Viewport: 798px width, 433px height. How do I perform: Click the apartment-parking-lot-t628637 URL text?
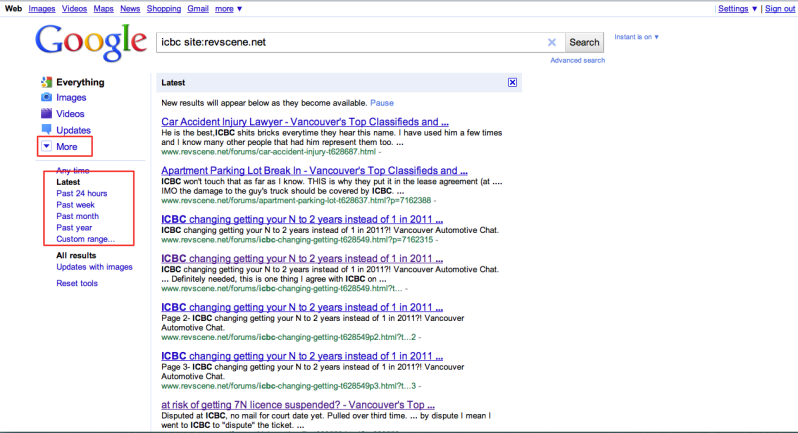click(296, 200)
